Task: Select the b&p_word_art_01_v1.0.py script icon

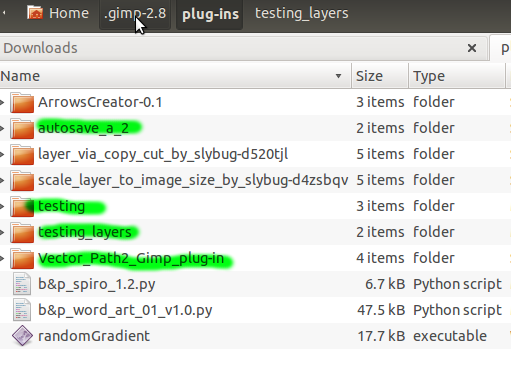Action: (22, 310)
